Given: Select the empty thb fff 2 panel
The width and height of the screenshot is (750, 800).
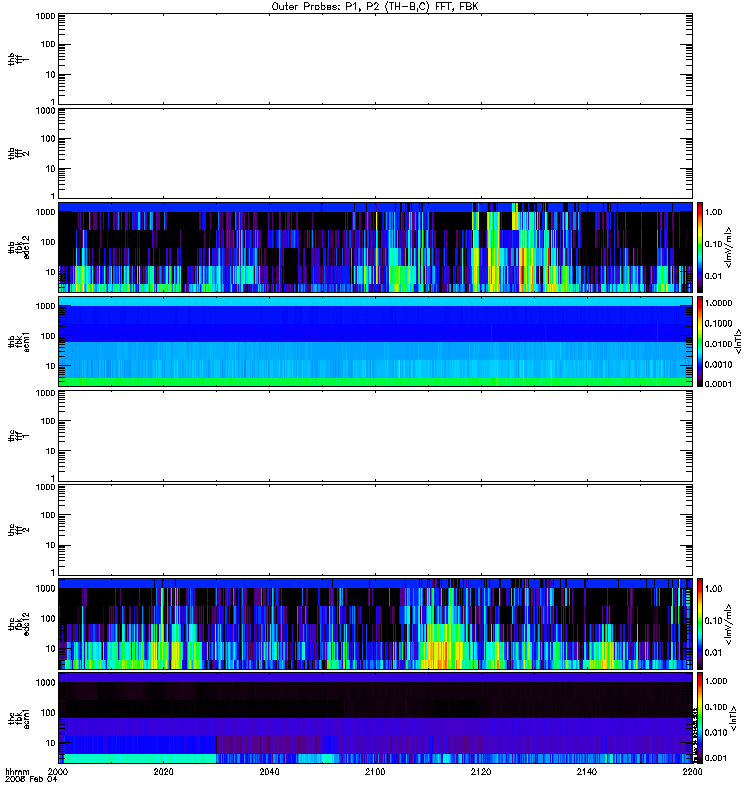Looking at the screenshot, I should [x=376, y=153].
